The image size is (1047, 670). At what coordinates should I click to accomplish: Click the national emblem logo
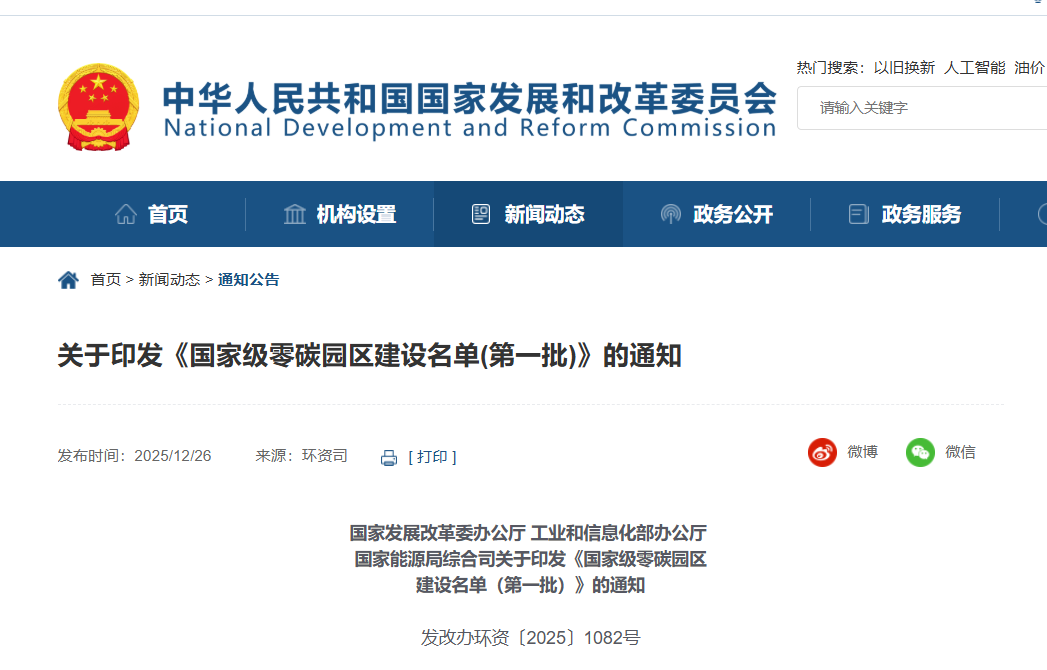(x=98, y=107)
